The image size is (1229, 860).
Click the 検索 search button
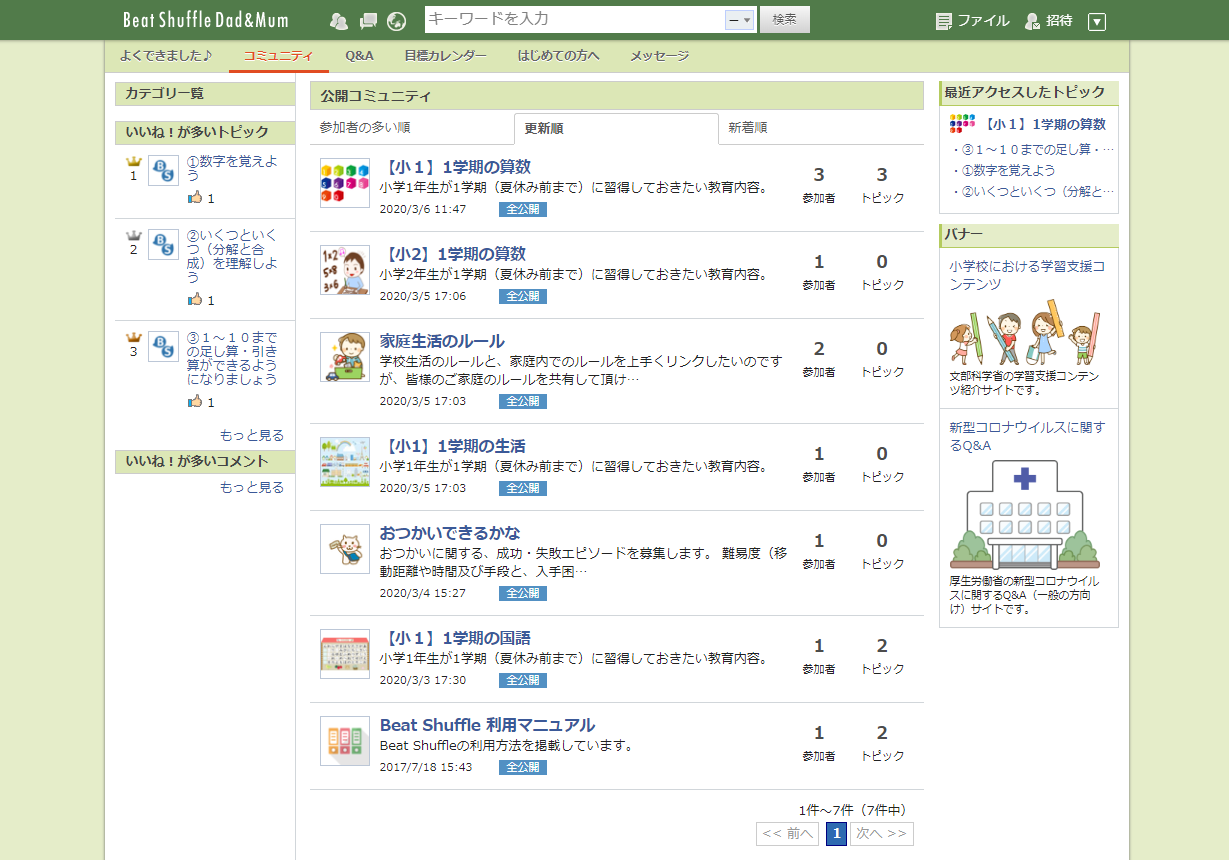click(784, 19)
